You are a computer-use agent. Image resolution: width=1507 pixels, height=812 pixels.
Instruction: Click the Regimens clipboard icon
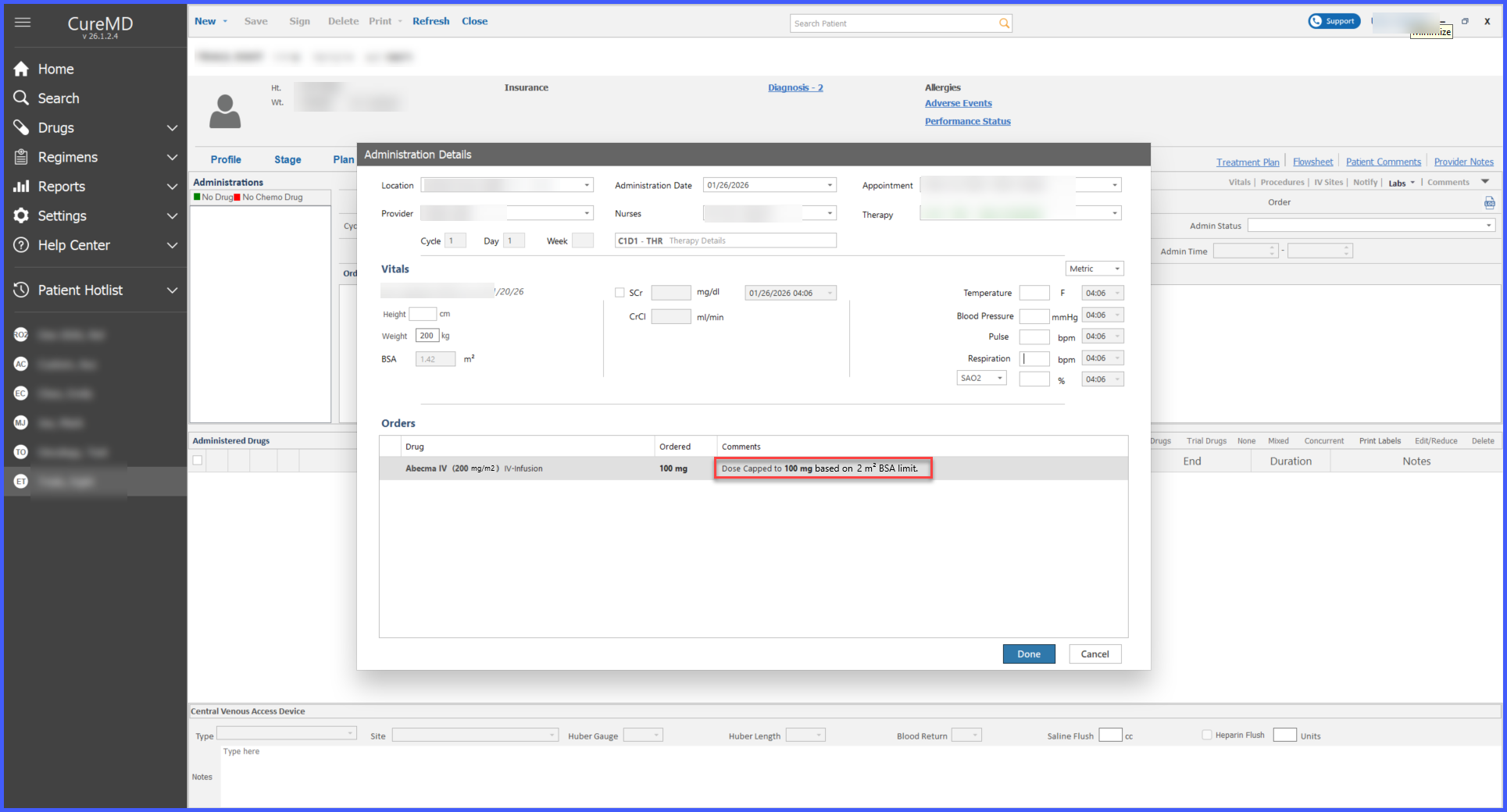point(21,157)
